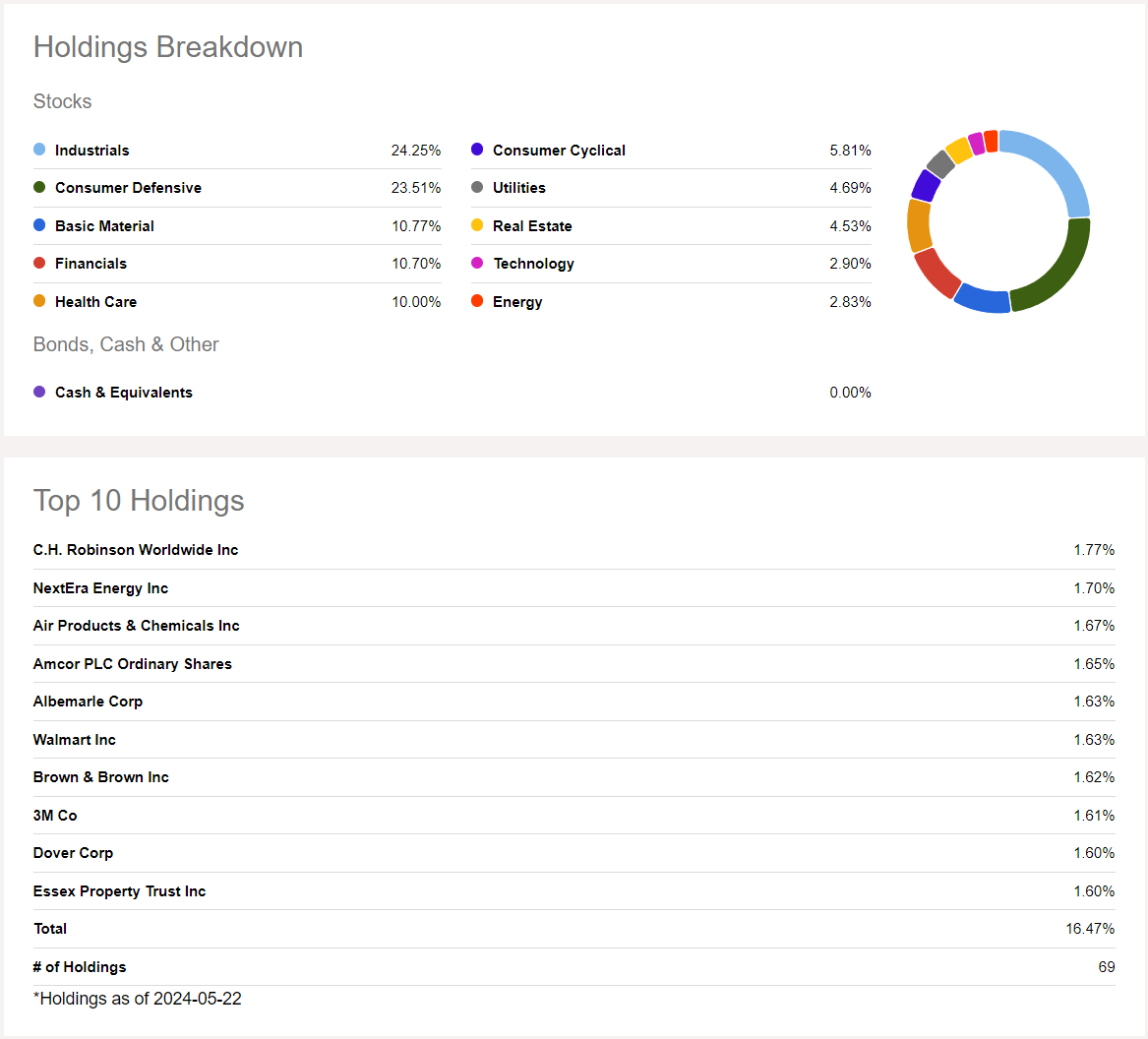The width and height of the screenshot is (1148, 1039).
Task: Click the 1.67% Air Products weight
Action: tap(1094, 626)
